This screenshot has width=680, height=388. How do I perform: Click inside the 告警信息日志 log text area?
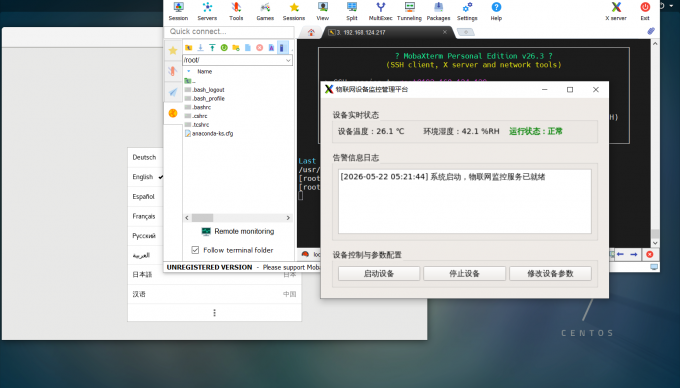464,202
